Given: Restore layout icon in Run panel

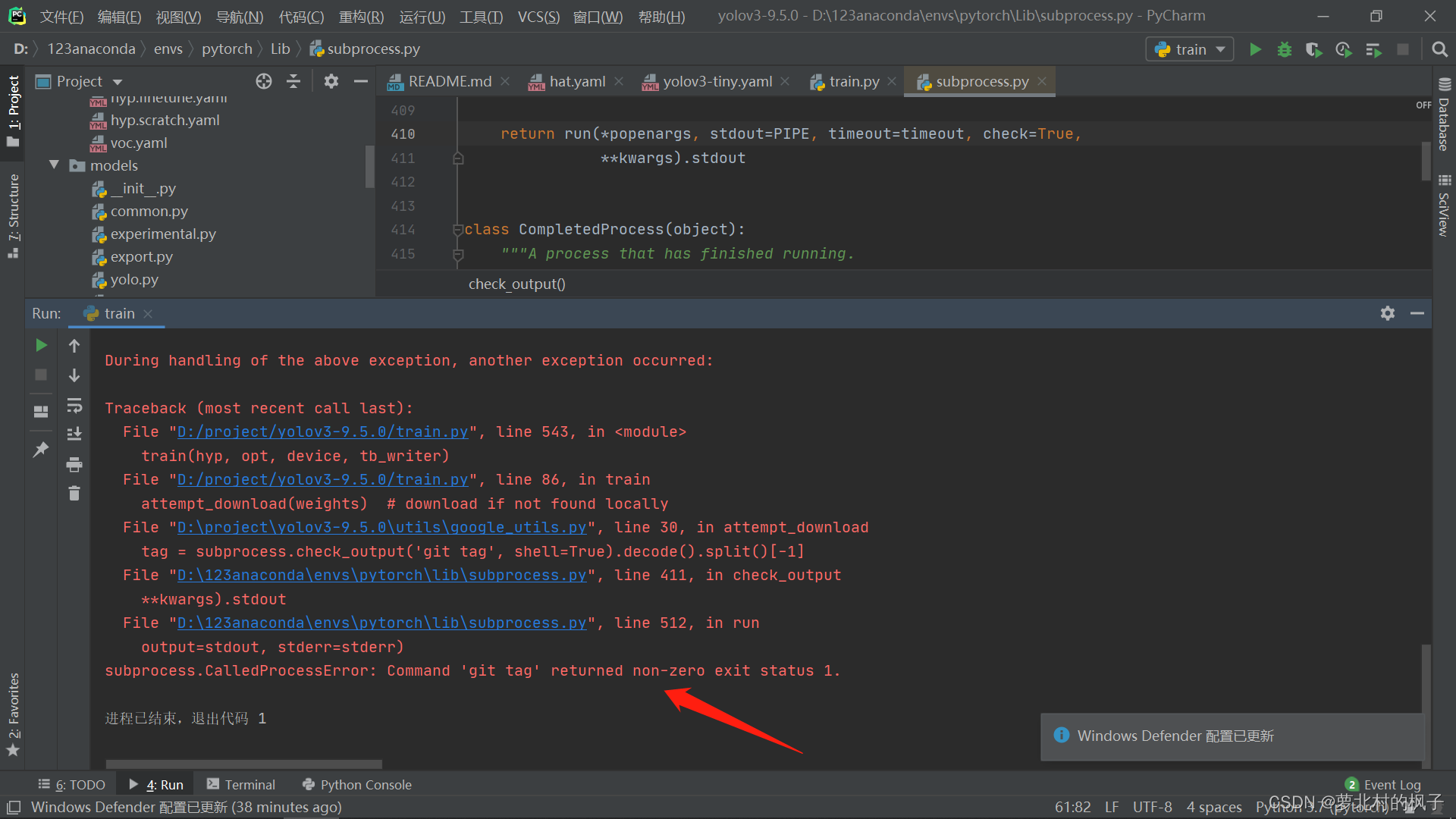Looking at the screenshot, I should (x=41, y=412).
